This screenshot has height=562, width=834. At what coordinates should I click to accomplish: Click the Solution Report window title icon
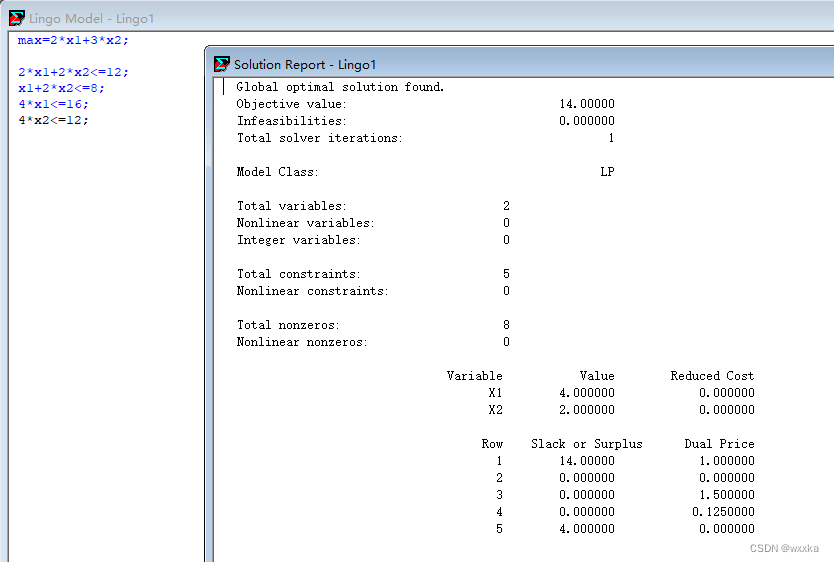[x=221, y=64]
